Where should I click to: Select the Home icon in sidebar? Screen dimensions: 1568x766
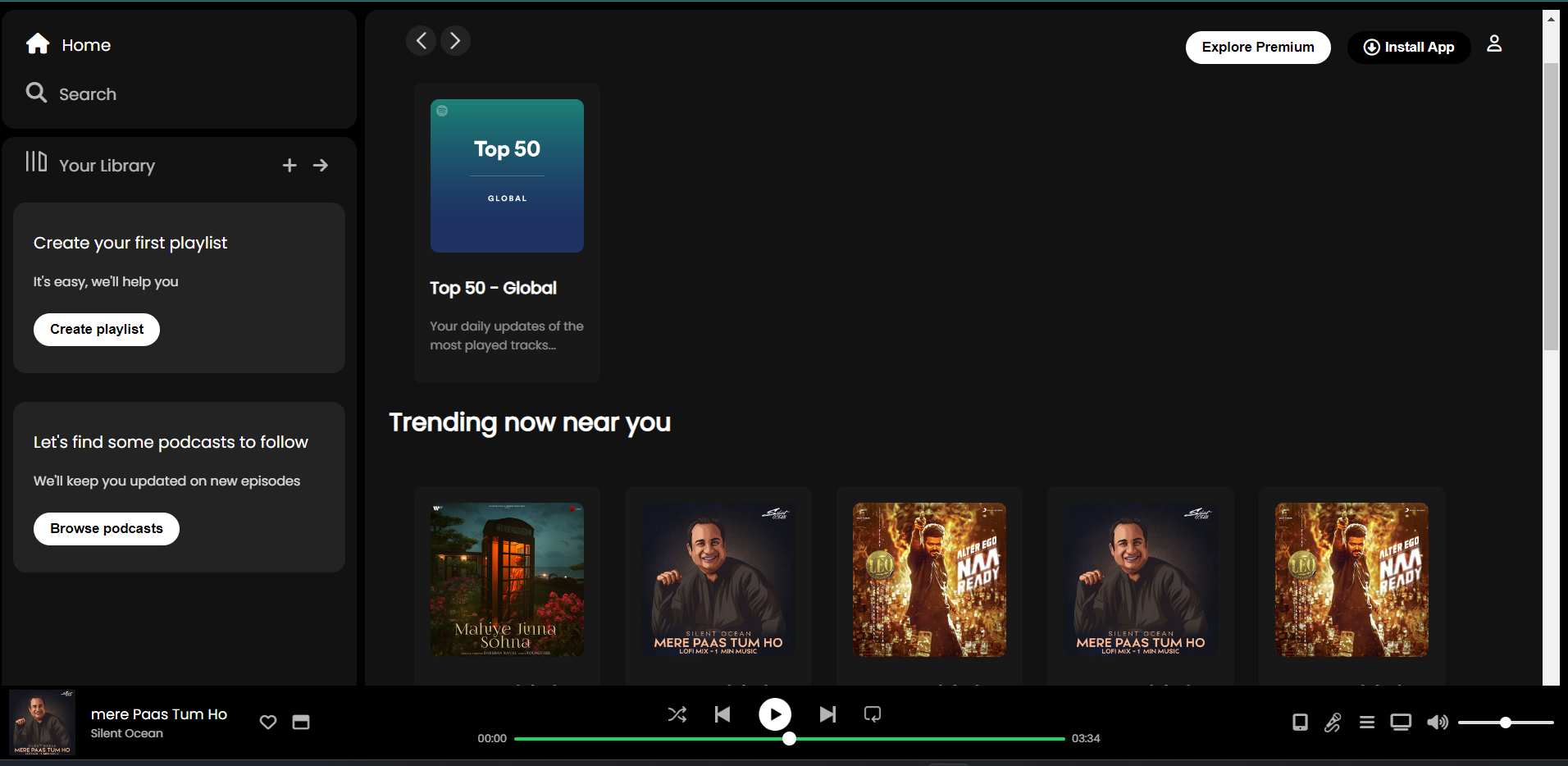click(38, 43)
